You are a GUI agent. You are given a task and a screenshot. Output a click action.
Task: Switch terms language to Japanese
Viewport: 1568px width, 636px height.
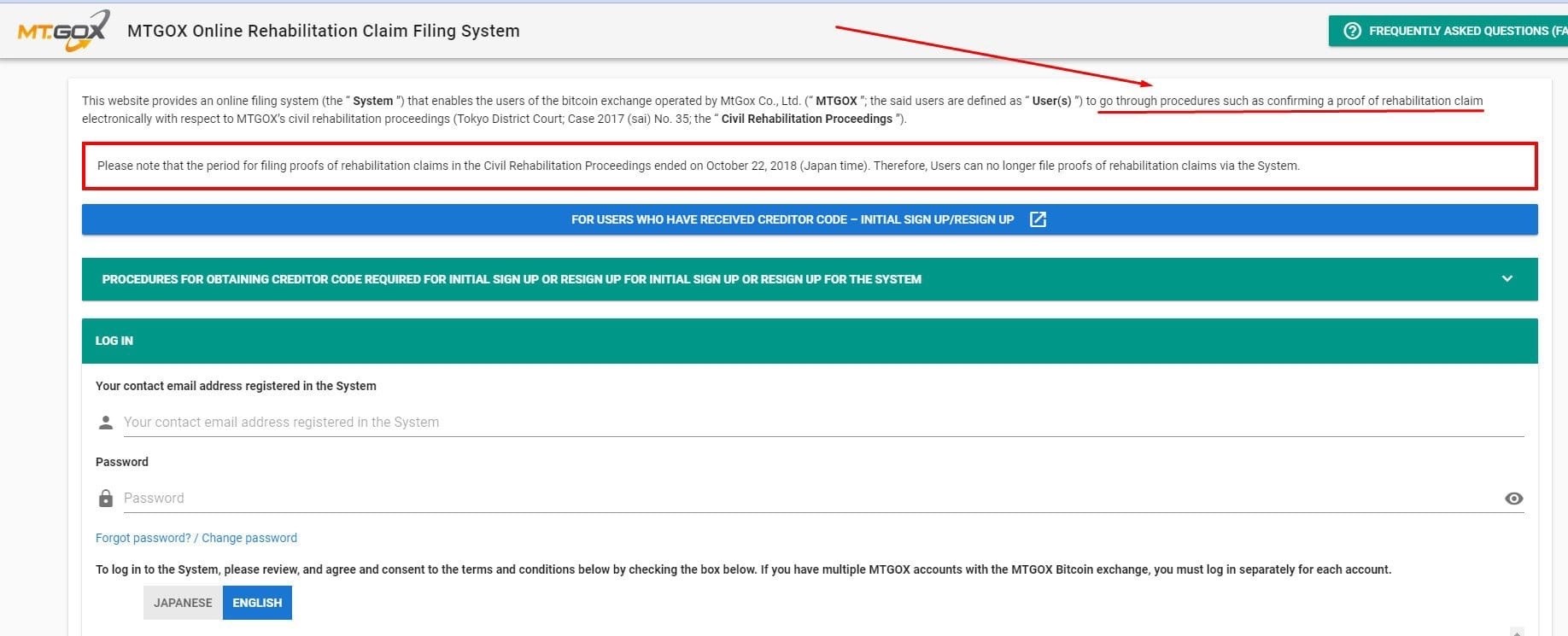183,603
